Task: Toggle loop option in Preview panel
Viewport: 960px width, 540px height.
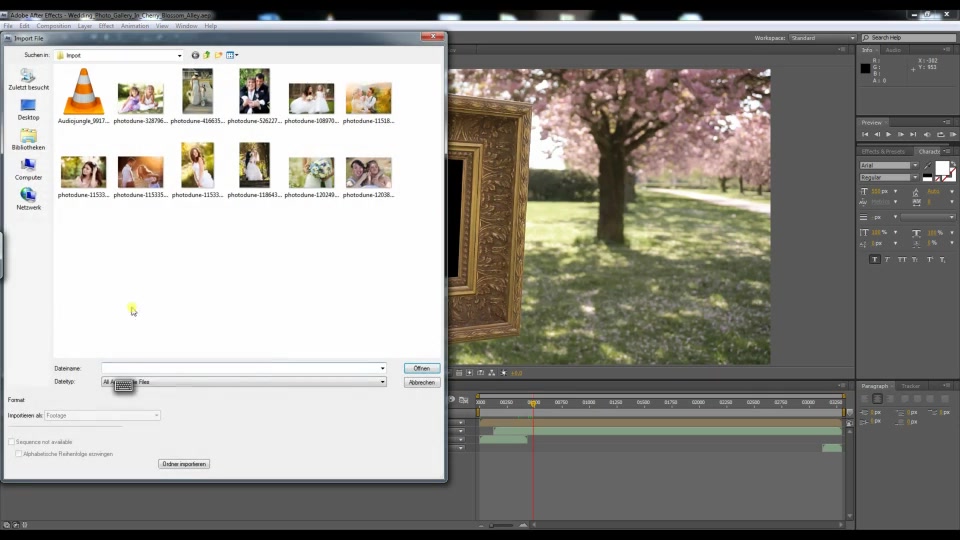Action: (x=940, y=135)
